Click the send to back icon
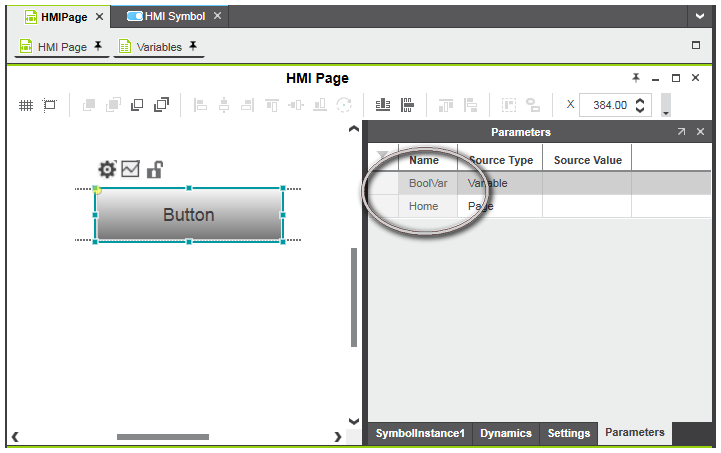The image size is (721, 453). (160, 105)
